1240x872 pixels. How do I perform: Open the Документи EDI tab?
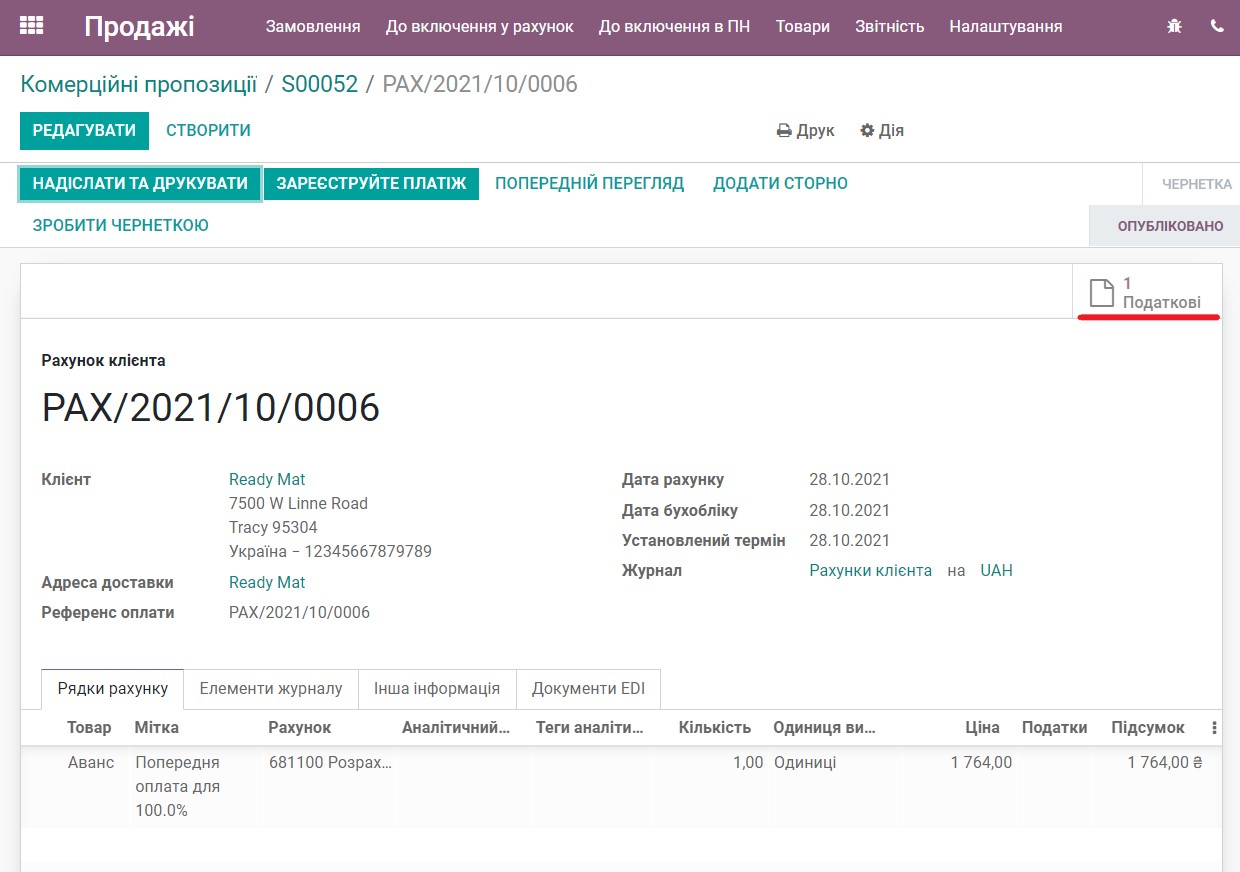click(x=588, y=688)
